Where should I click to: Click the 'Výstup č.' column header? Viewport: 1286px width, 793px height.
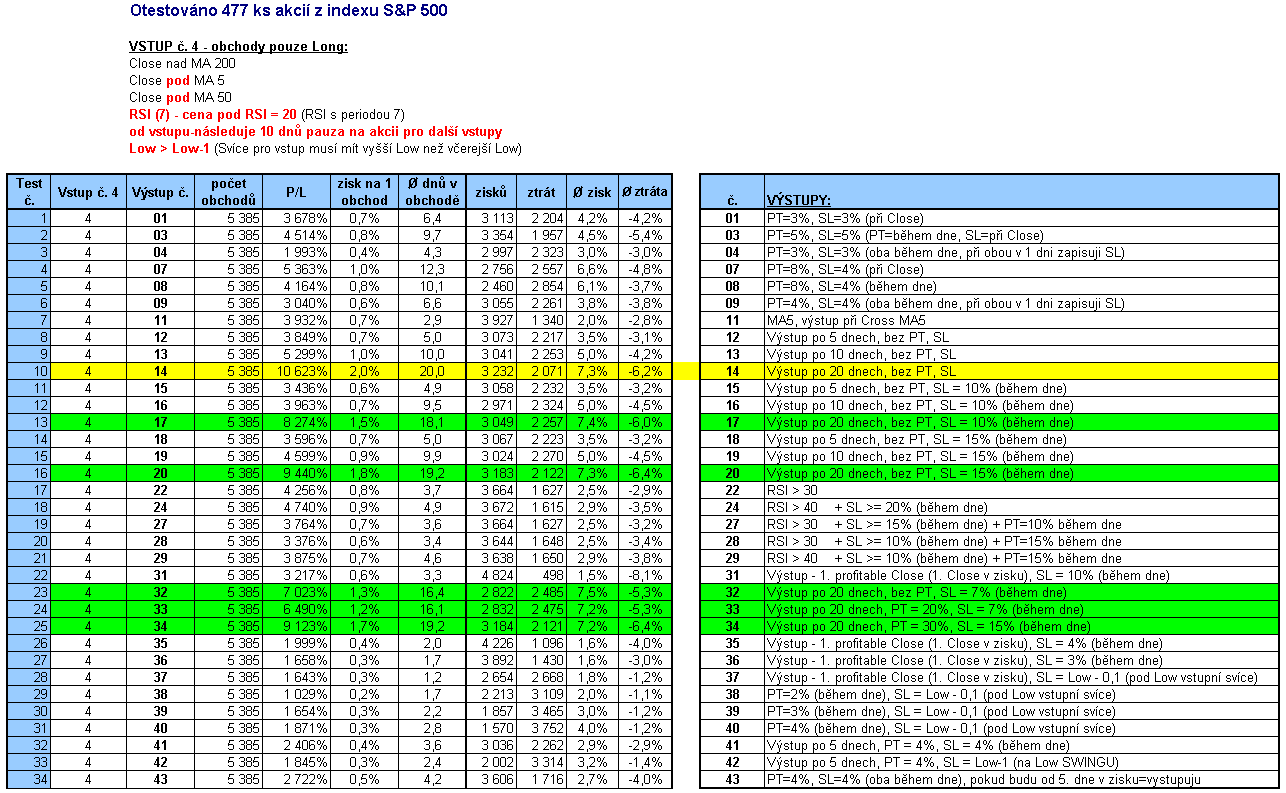tap(160, 192)
